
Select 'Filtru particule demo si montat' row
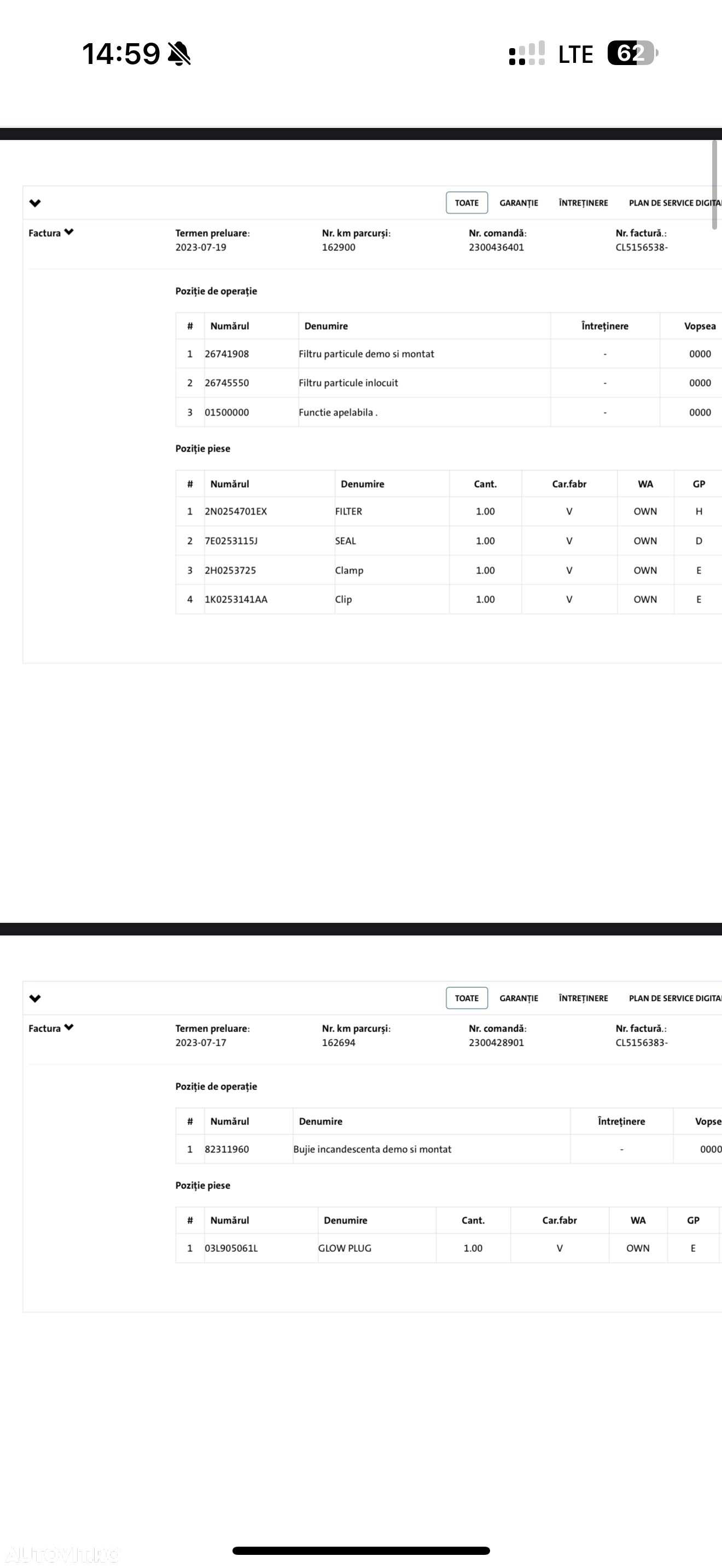pos(366,354)
